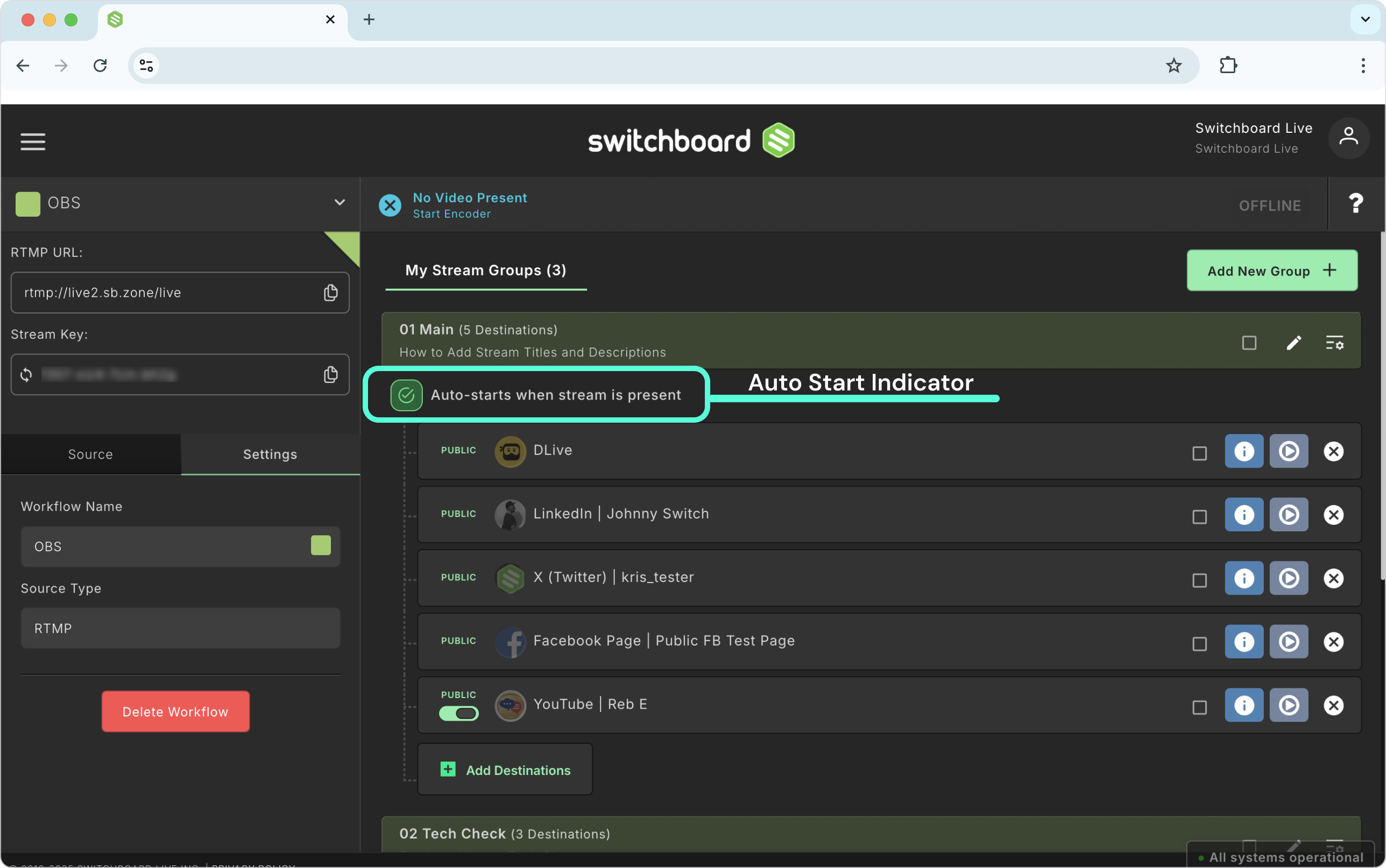The image size is (1386, 868).
Task: Open the browser three-dot menu
Action: pos(1362,66)
